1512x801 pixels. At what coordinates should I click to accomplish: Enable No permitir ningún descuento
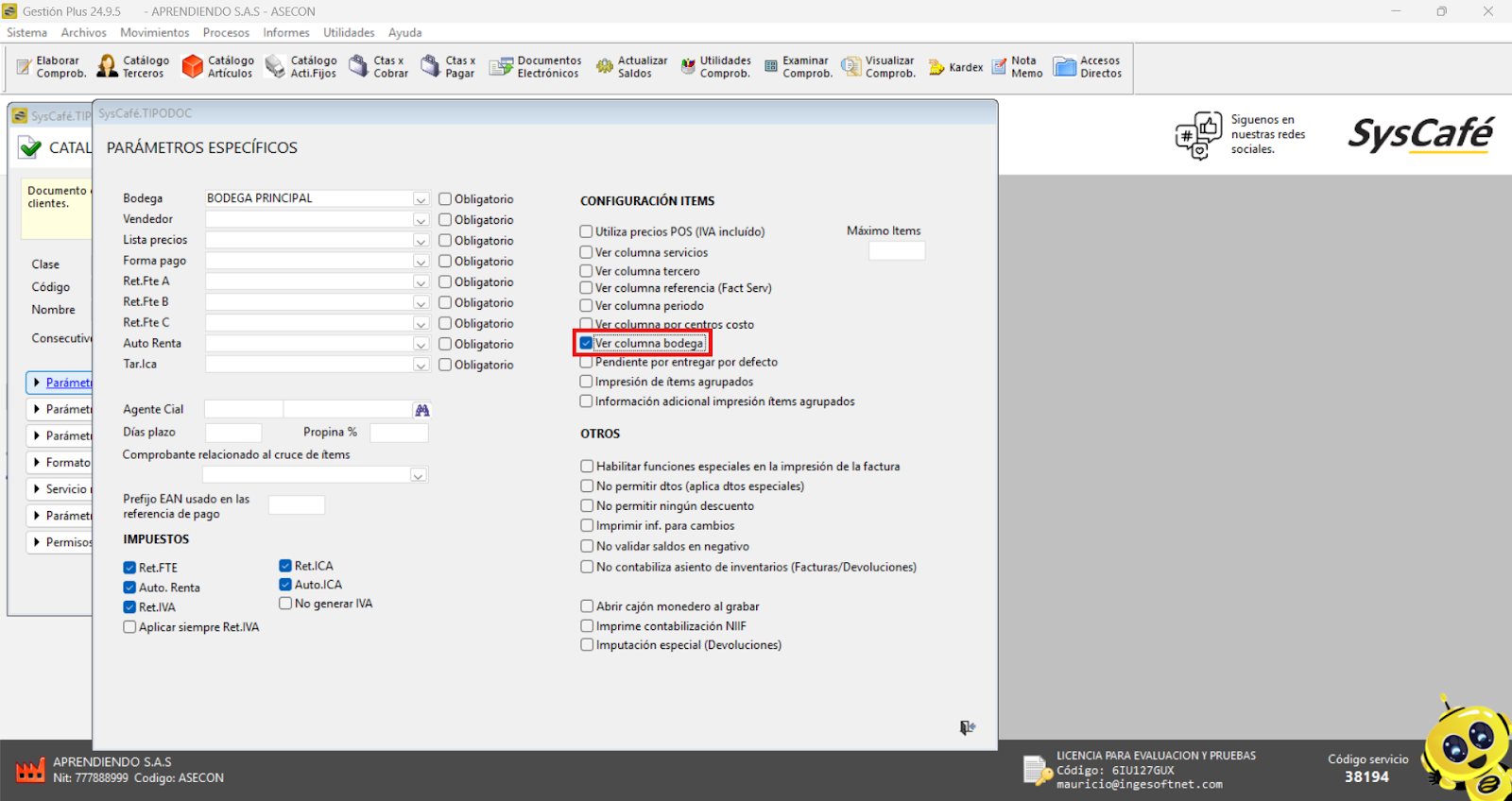coord(587,506)
